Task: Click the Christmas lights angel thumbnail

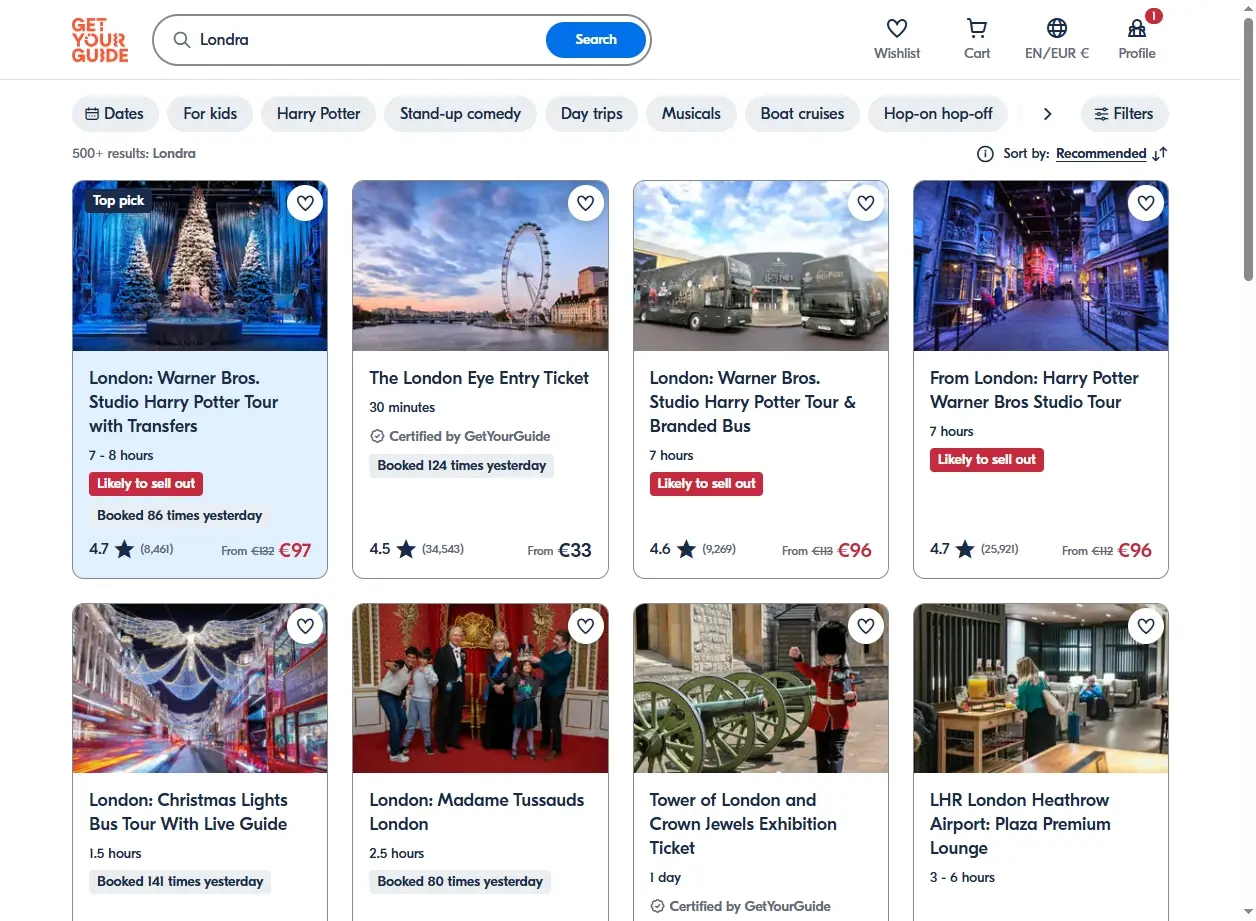Action: [x=200, y=688]
